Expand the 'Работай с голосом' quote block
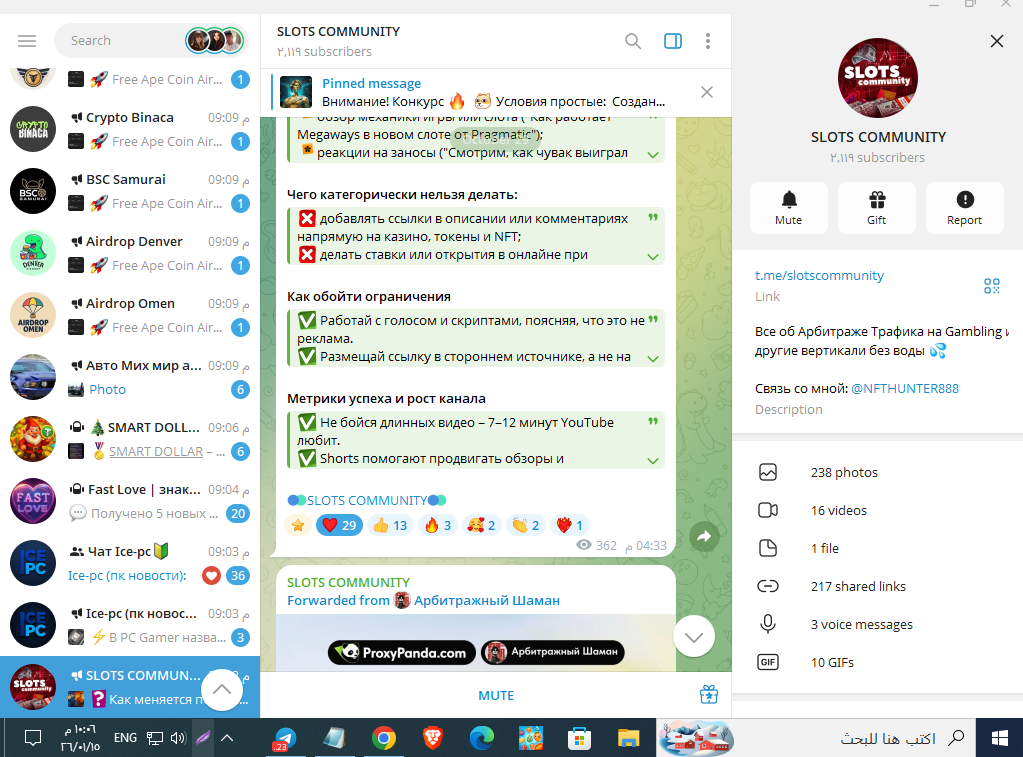The height and width of the screenshot is (757, 1023). tap(652, 358)
